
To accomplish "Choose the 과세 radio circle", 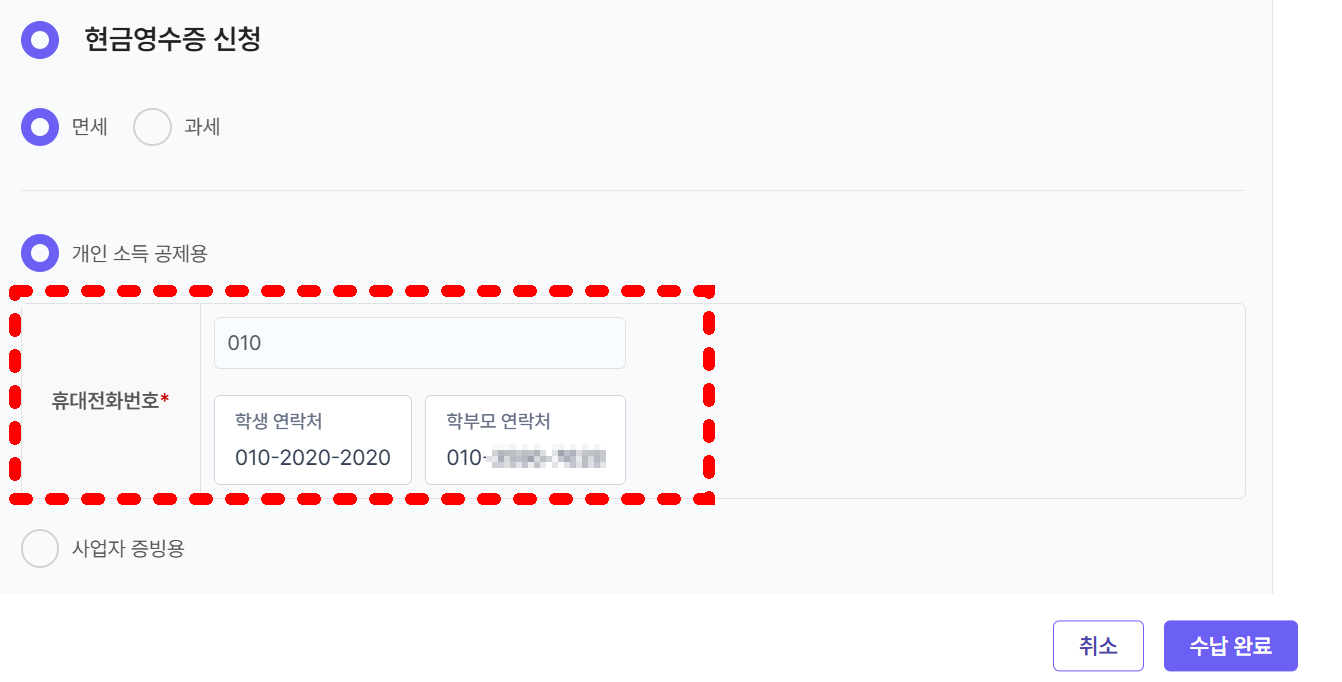I will click(x=152, y=127).
